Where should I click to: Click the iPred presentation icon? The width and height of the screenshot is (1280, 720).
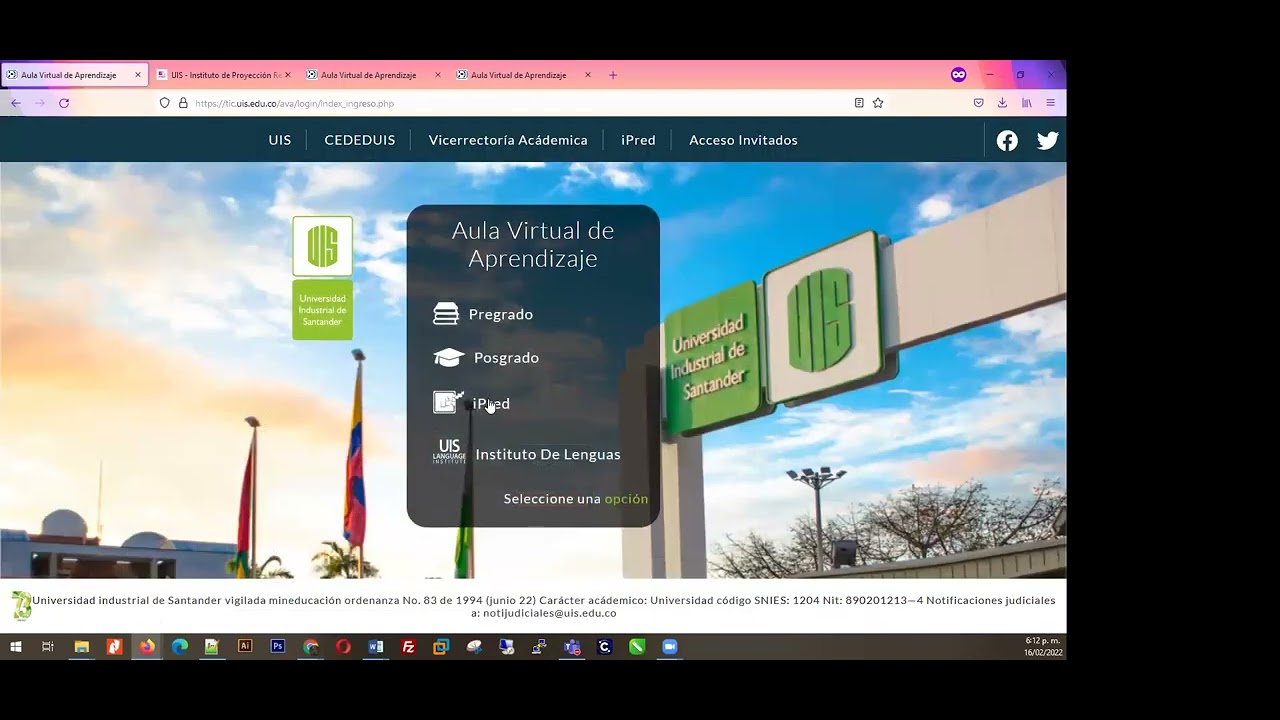pyautogui.click(x=447, y=402)
